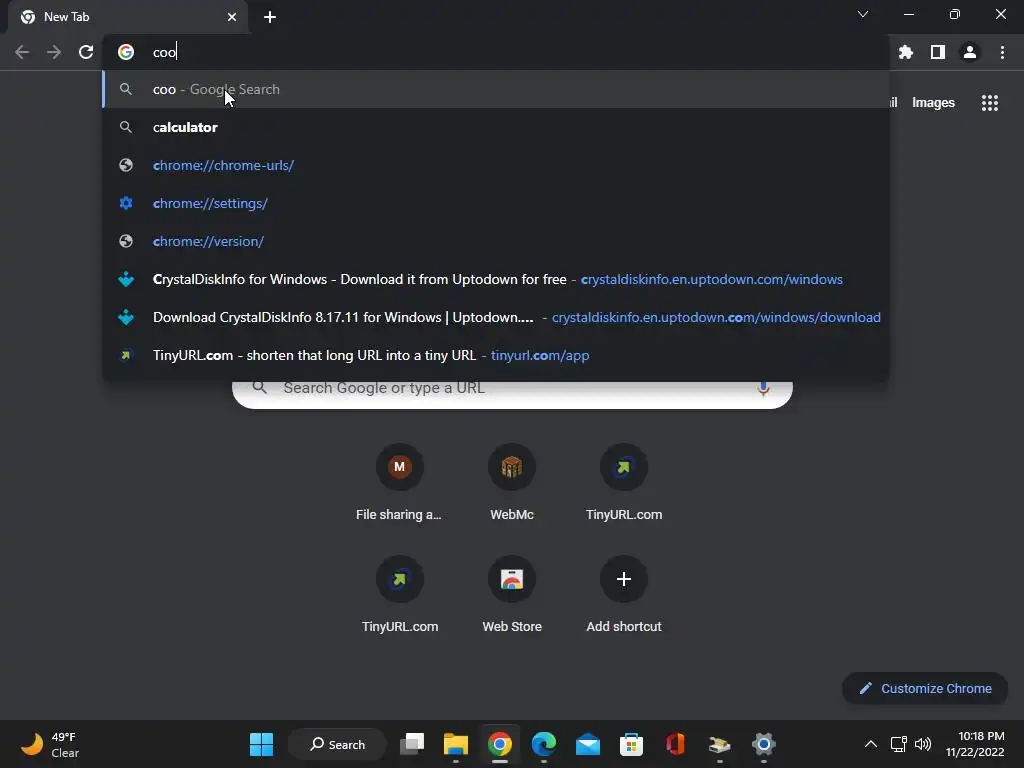
Task: Switch to Chrome via taskbar icon
Action: [x=500, y=744]
